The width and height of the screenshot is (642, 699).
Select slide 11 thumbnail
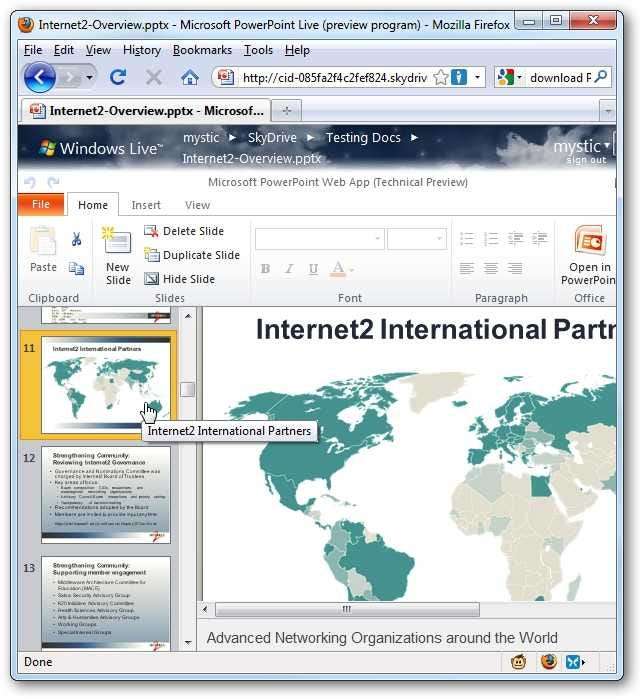click(106, 385)
